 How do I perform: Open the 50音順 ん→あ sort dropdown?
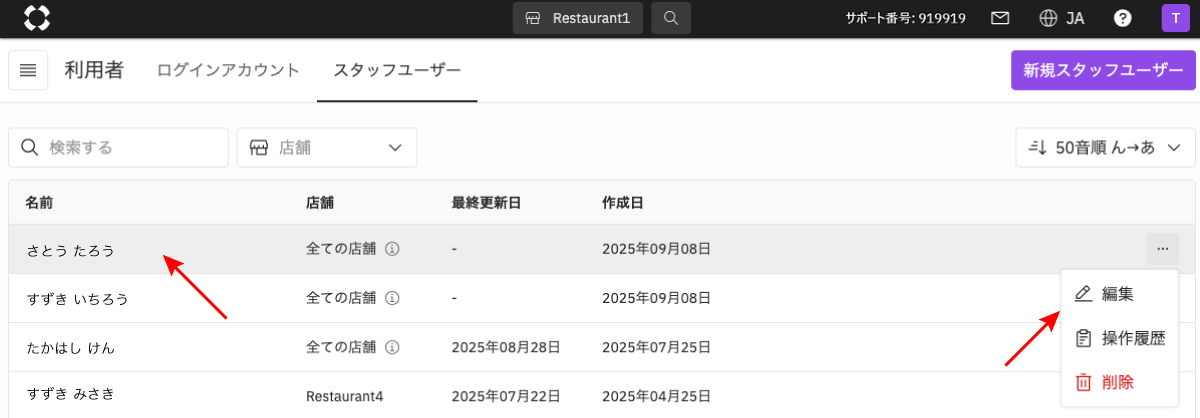coord(1105,147)
